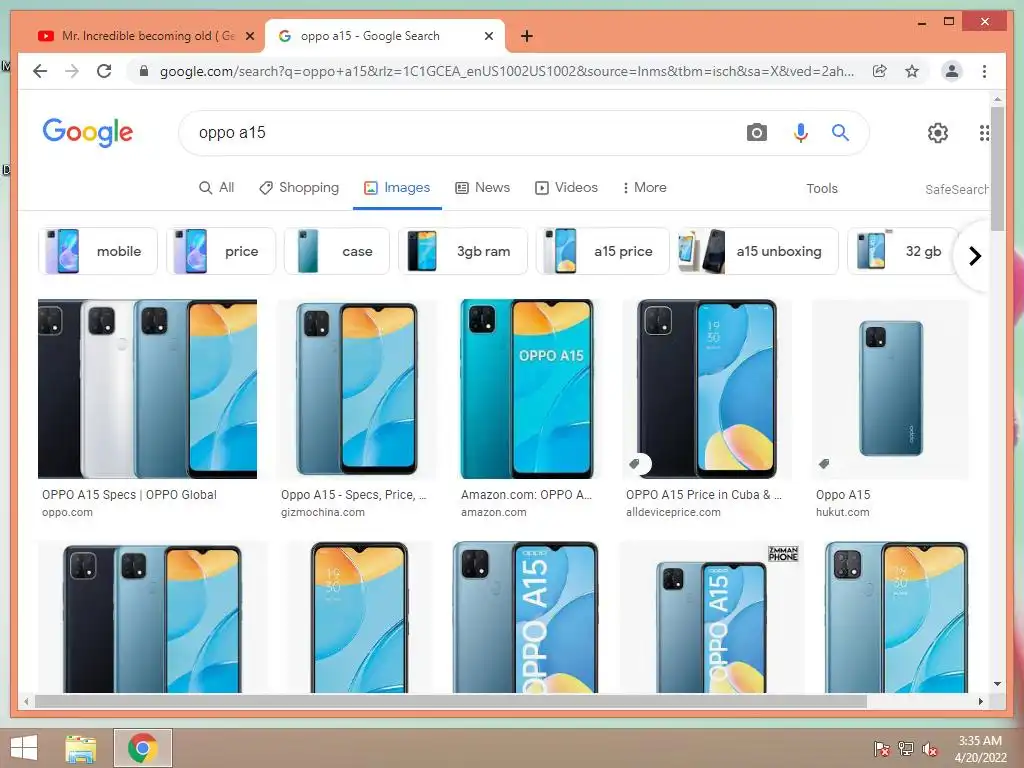Click the padlock site info icon
Viewport: 1024px width, 768px height.
coord(144,71)
